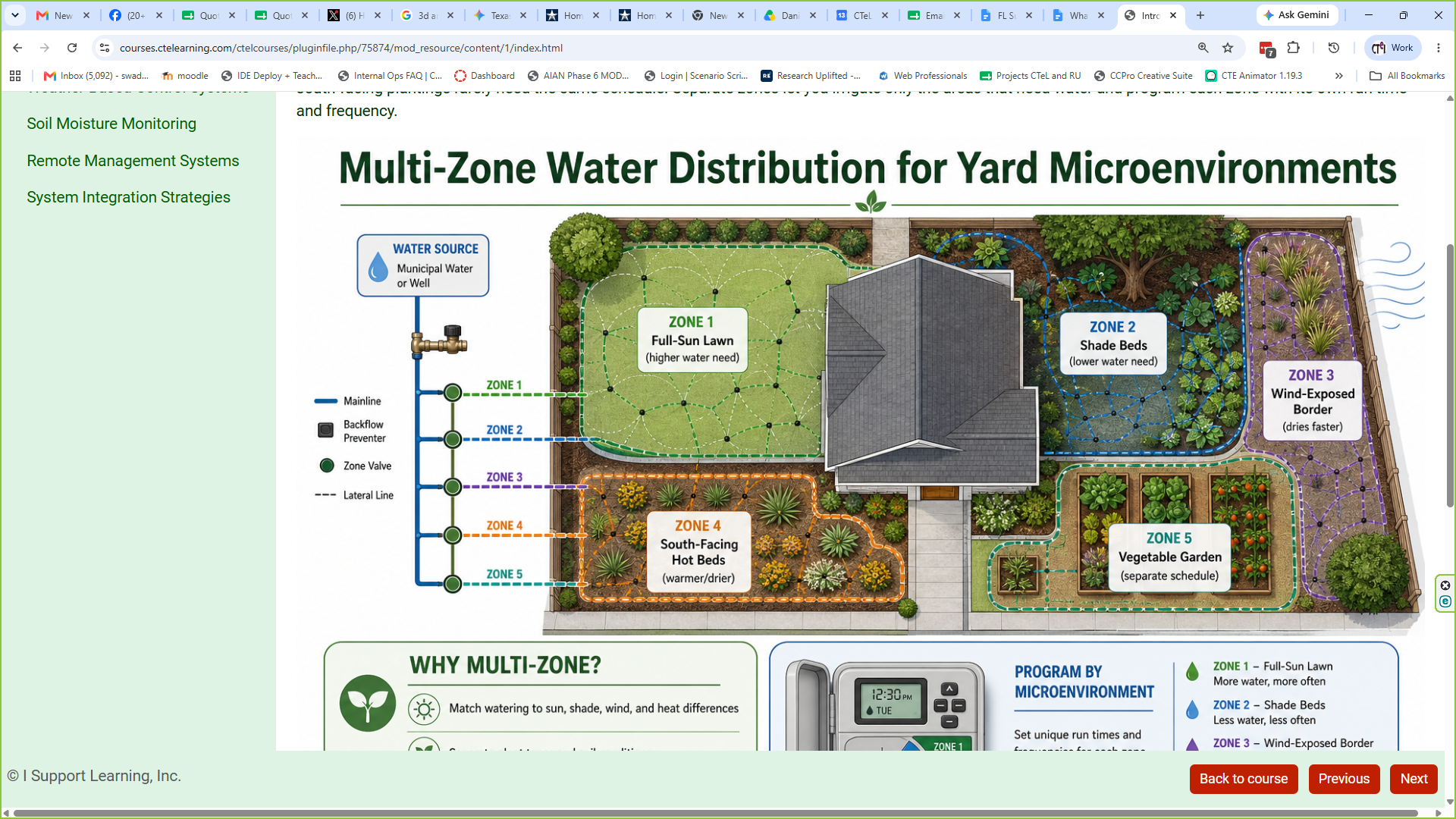This screenshot has width=1456, height=819.
Task: Show hidden bookmarks with the chevron
Action: (x=1339, y=76)
